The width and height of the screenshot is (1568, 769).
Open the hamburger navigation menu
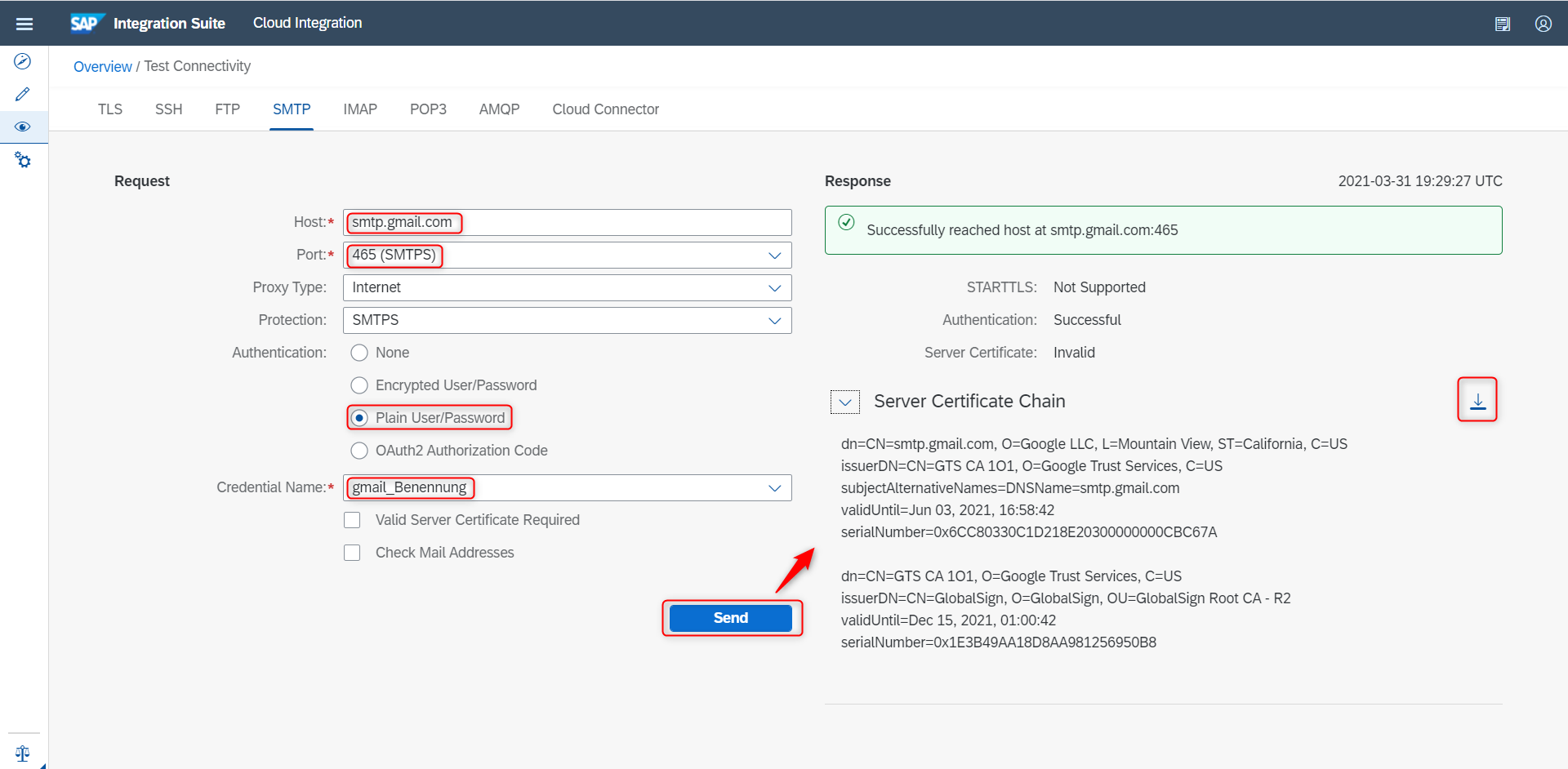pos(24,24)
